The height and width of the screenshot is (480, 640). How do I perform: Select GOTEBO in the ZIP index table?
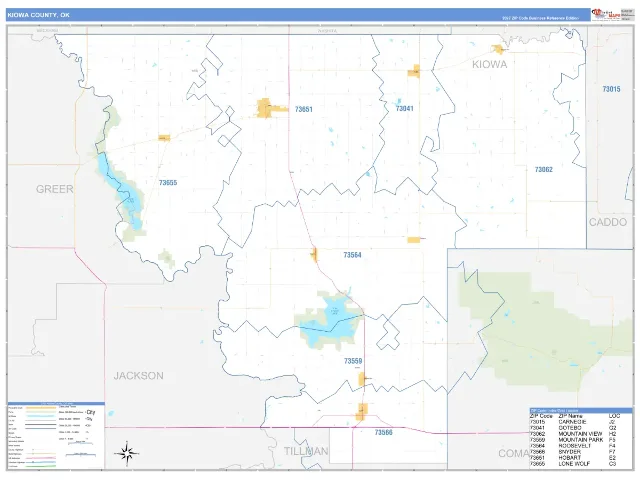click(570, 428)
